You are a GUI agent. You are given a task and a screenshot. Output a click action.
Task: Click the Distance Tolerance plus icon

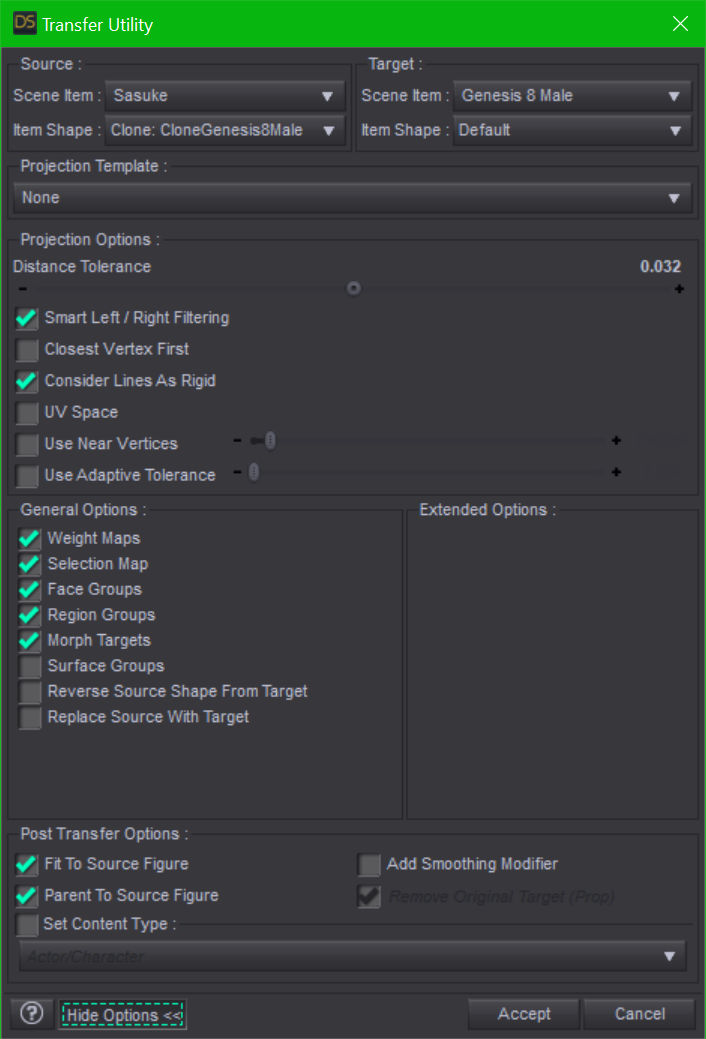679,289
